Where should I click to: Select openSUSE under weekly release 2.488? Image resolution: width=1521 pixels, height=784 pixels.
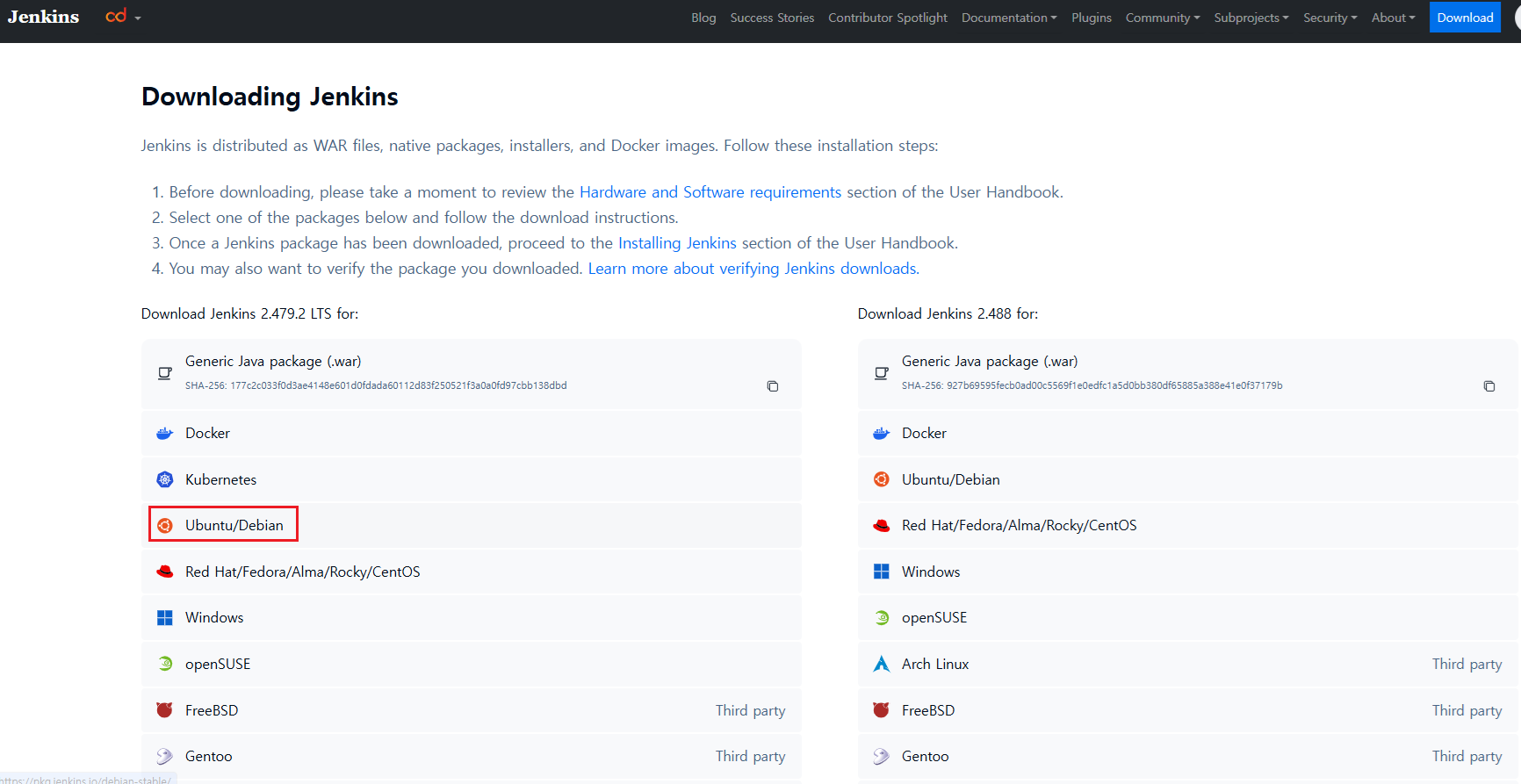(1188, 617)
